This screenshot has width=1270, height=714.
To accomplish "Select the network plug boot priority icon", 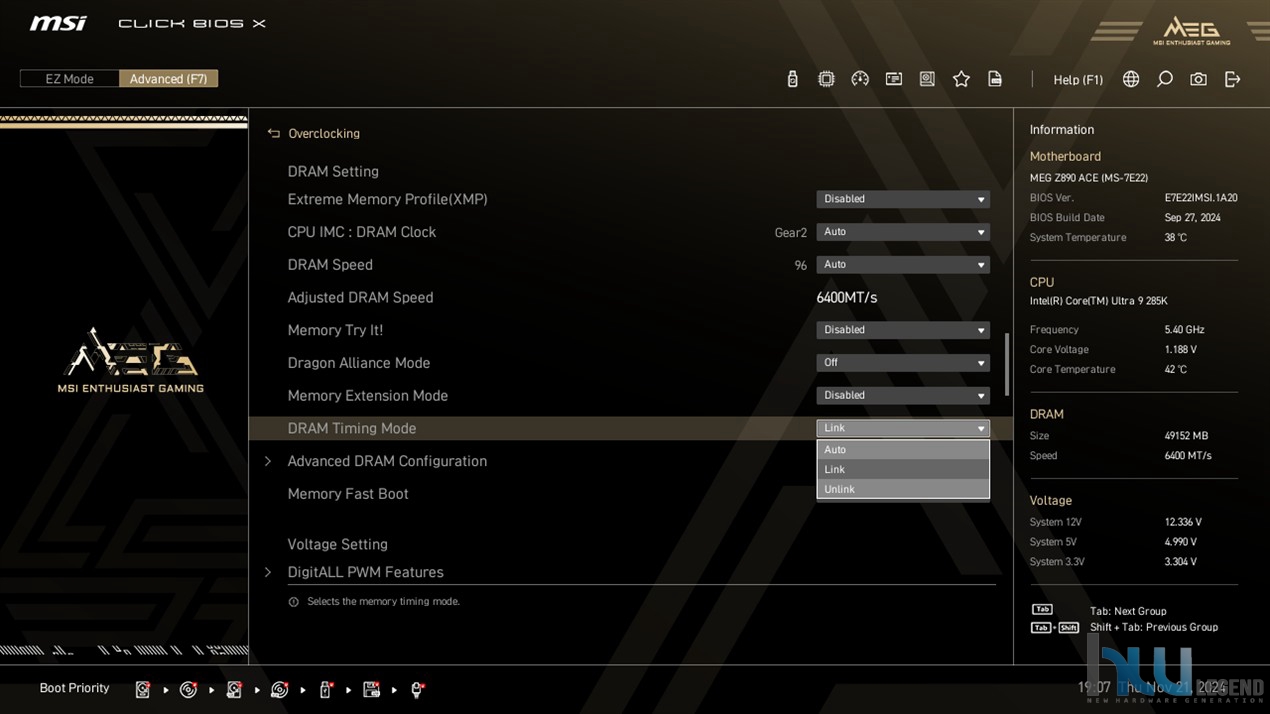I will tap(417, 689).
